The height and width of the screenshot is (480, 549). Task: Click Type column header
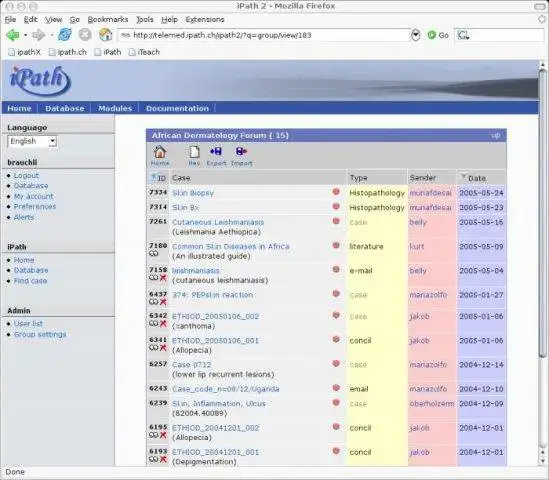(x=358, y=178)
